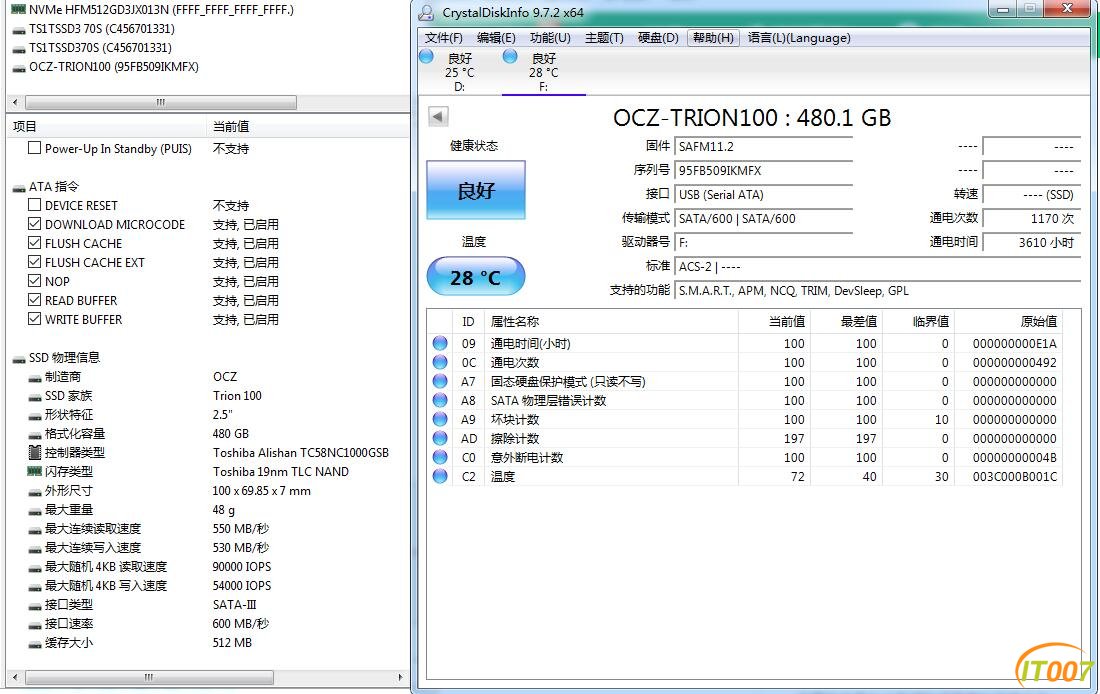Open the 文件(F) menu

pos(443,38)
